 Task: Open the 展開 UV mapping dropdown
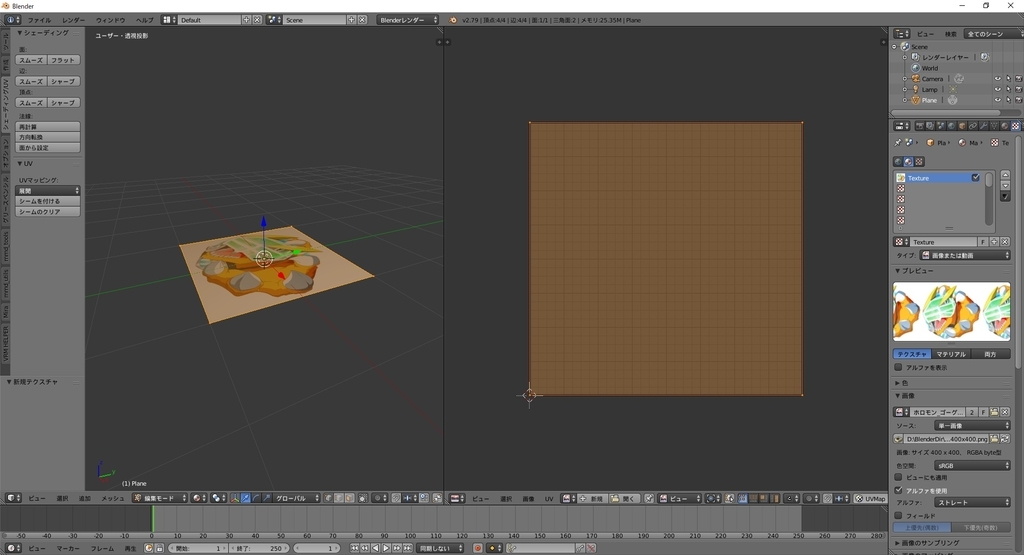coord(48,191)
